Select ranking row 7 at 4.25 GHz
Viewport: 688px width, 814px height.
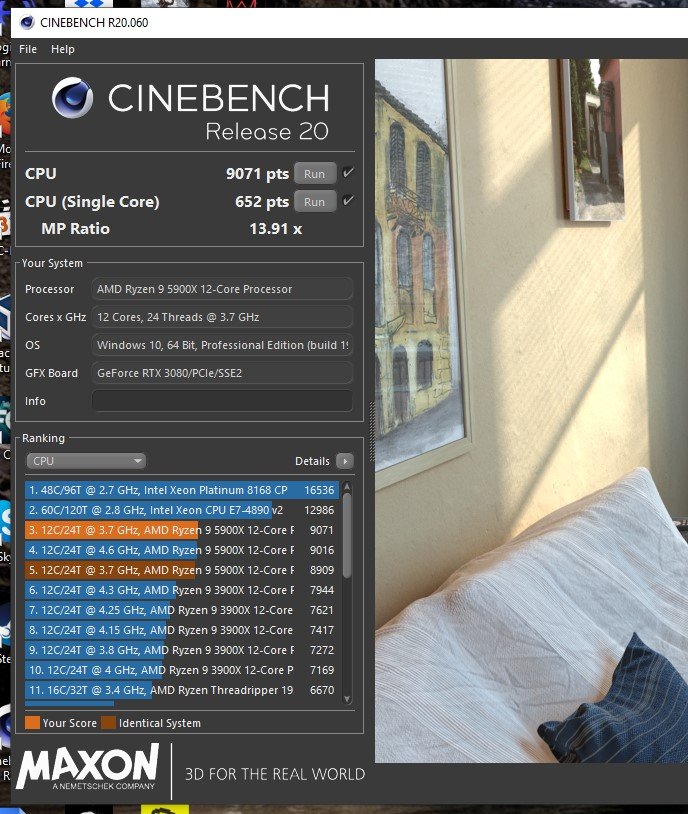(x=182, y=610)
